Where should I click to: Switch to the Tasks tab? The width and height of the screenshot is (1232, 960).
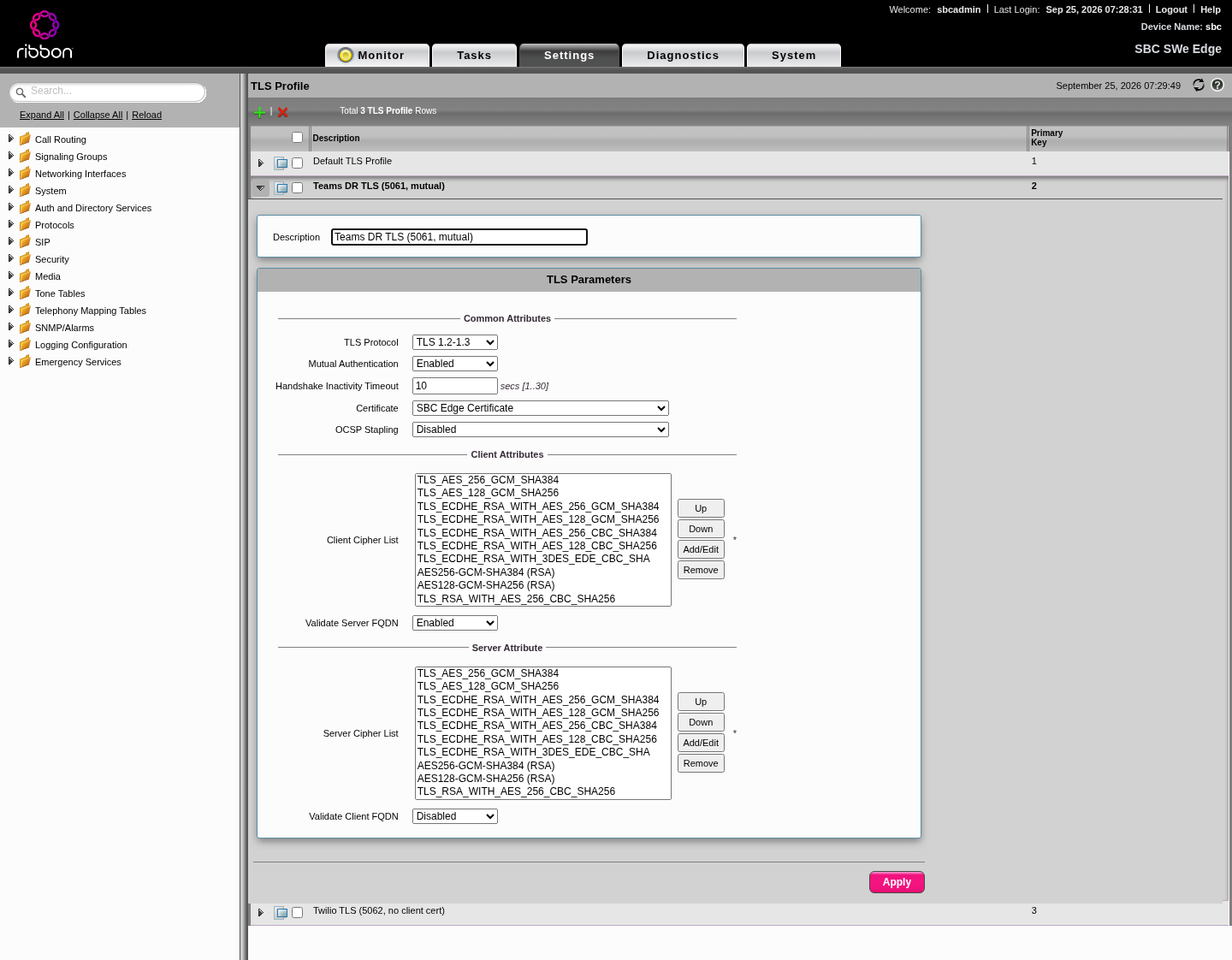474,55
